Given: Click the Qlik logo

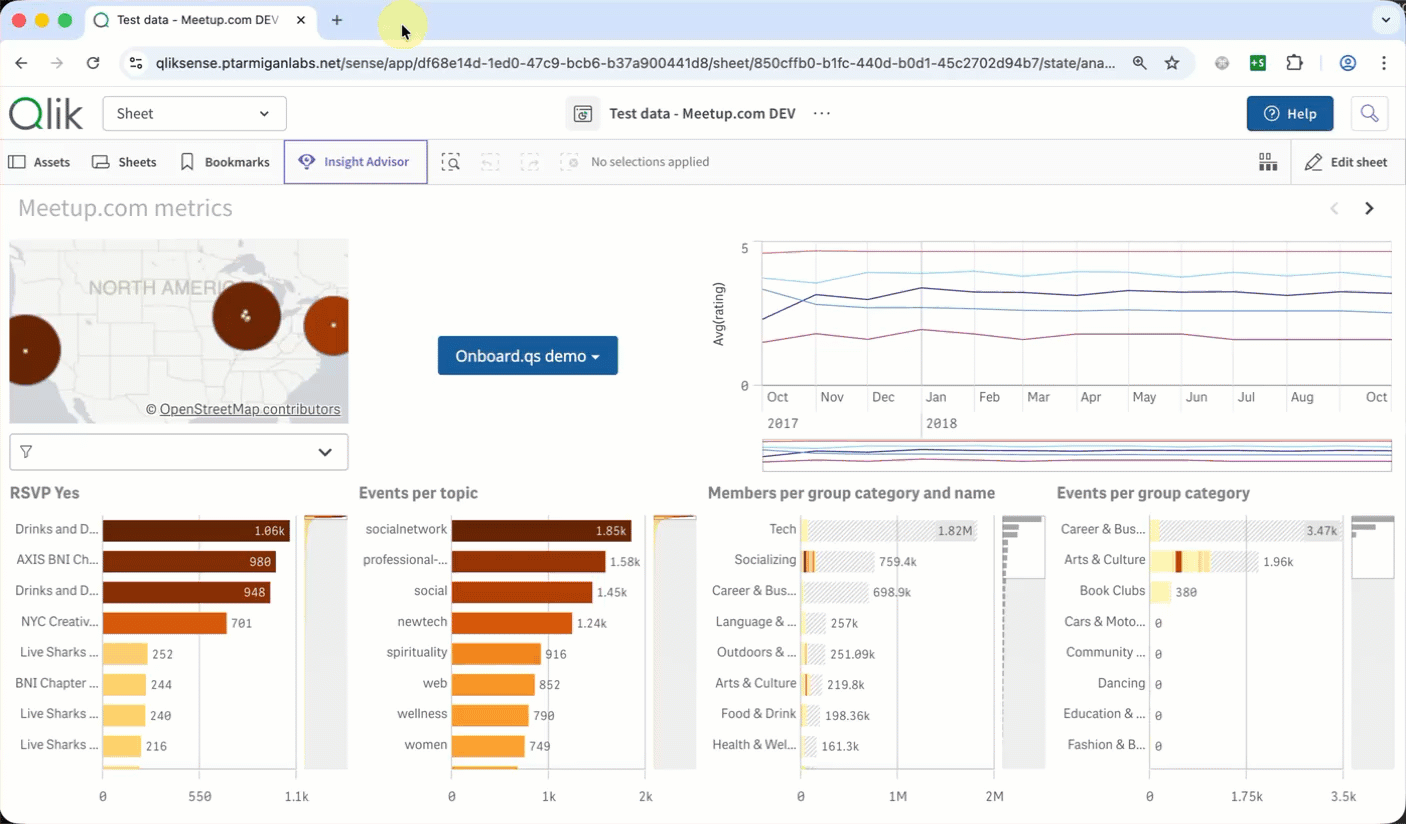Looking at the screenshot, I should point(46,114).
